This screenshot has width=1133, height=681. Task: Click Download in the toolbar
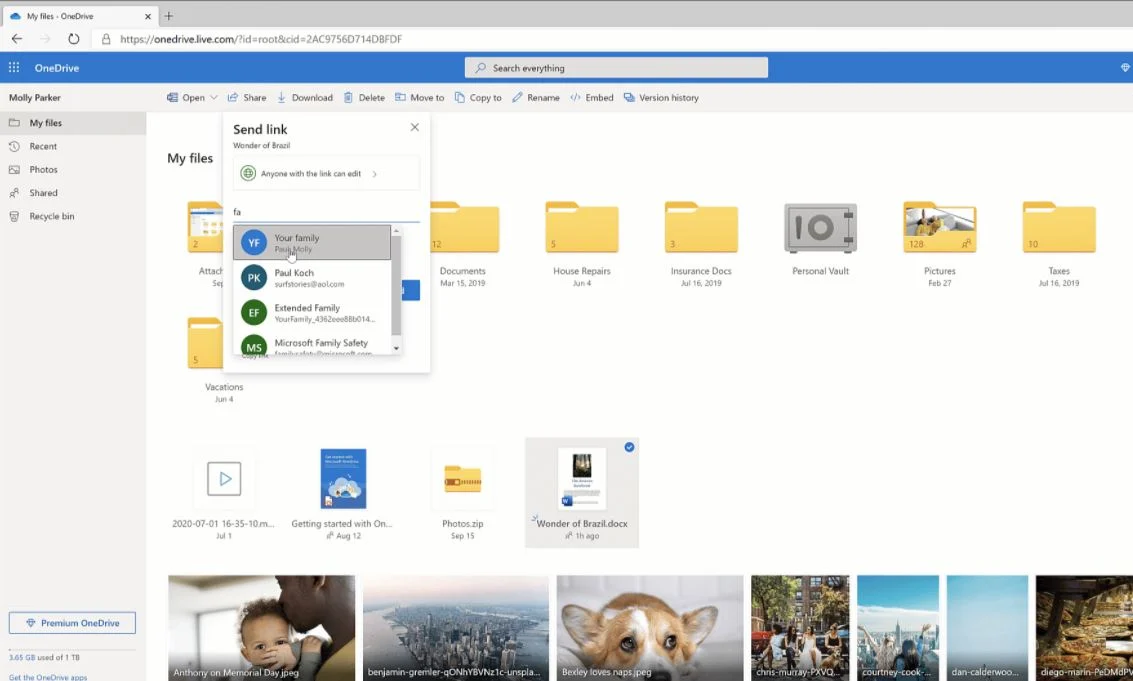coord(305,98)
